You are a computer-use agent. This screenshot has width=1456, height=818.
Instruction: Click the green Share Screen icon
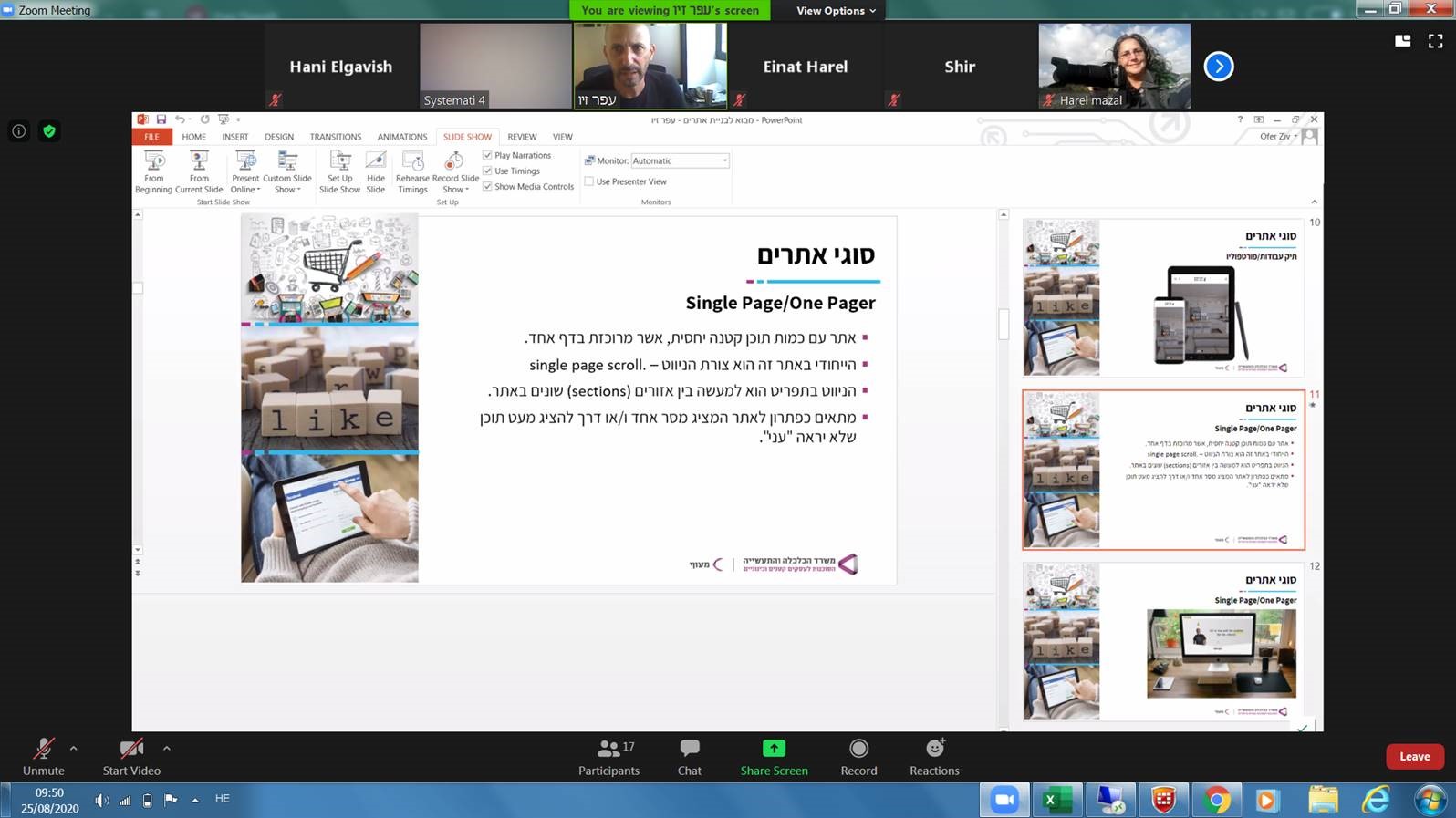click(x=774, y=749)
